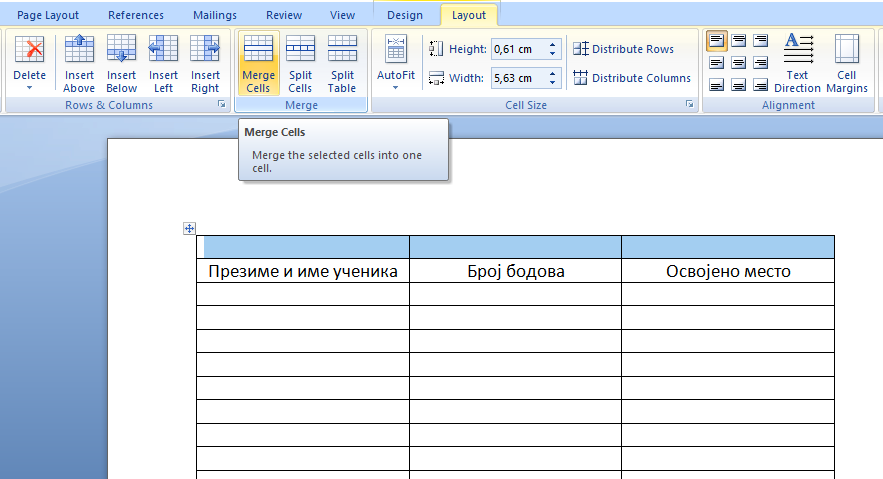Click the cell 'Освојено место'
This screenshot has height=479, width=883.
(x=728, y=271)
